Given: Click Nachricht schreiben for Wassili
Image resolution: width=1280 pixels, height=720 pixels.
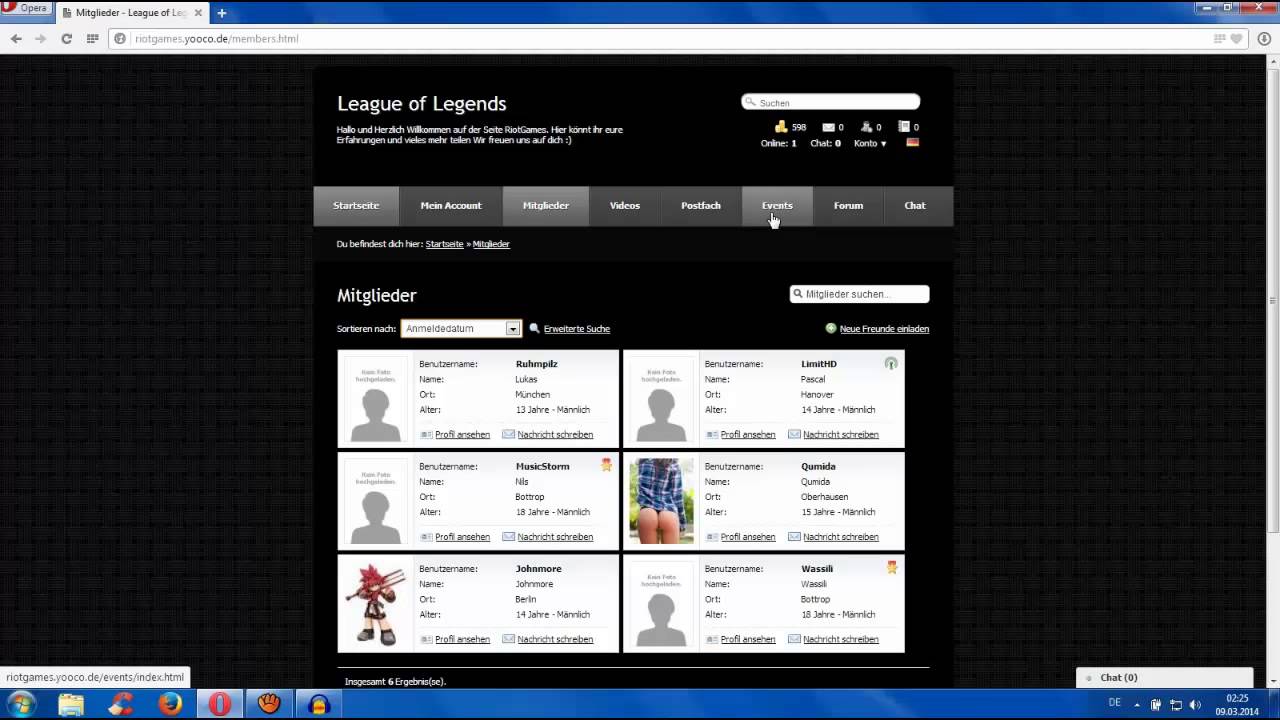Looking at the screenshot, I should 841,639.
